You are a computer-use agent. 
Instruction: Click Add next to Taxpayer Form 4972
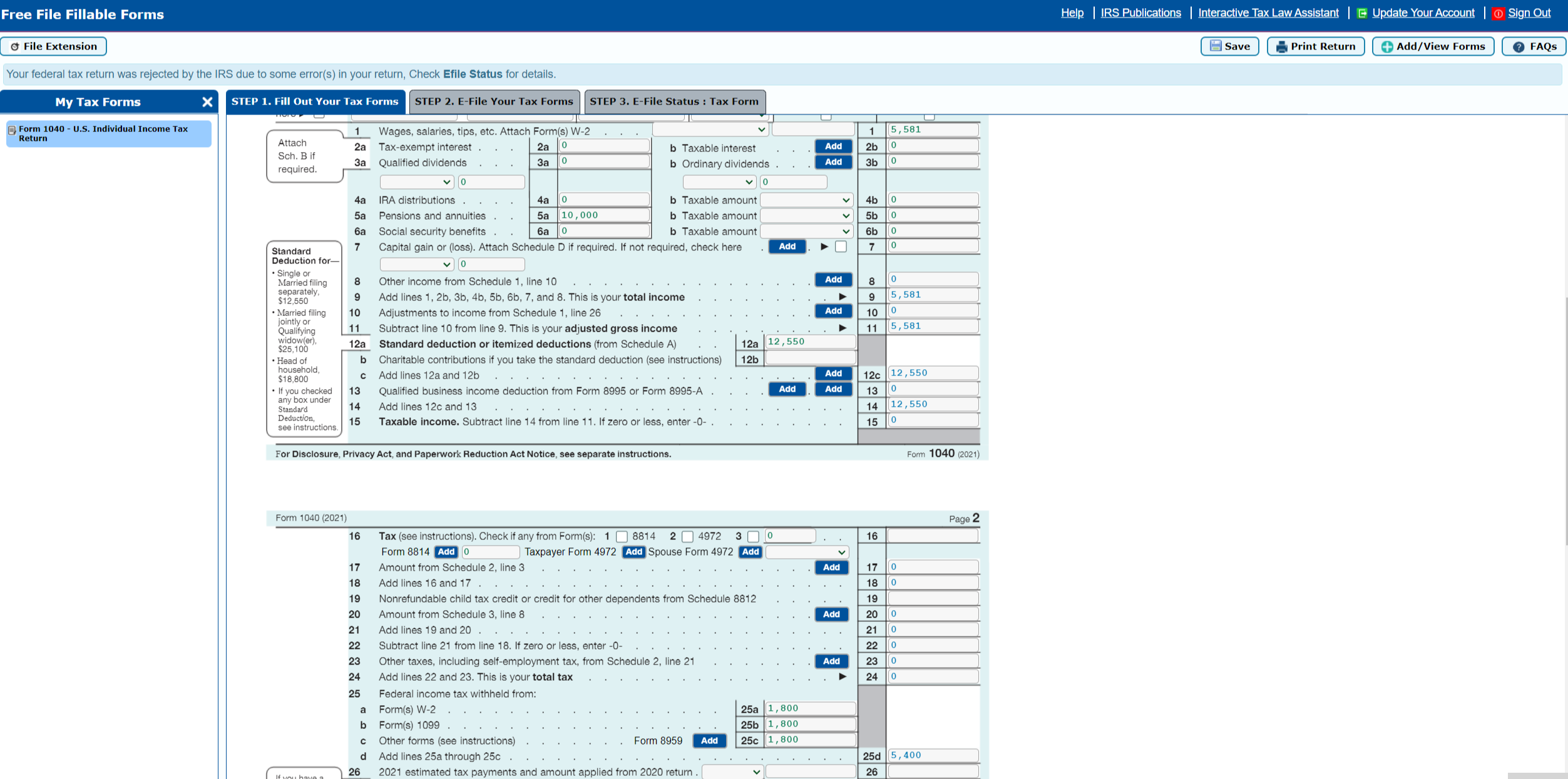[633, 552]
